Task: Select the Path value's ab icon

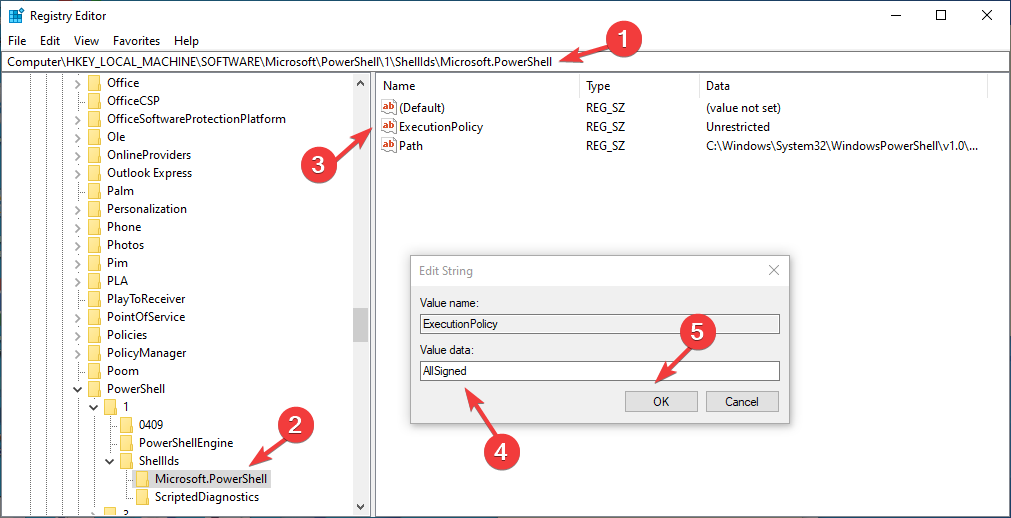Action: (x=389, y=146)
